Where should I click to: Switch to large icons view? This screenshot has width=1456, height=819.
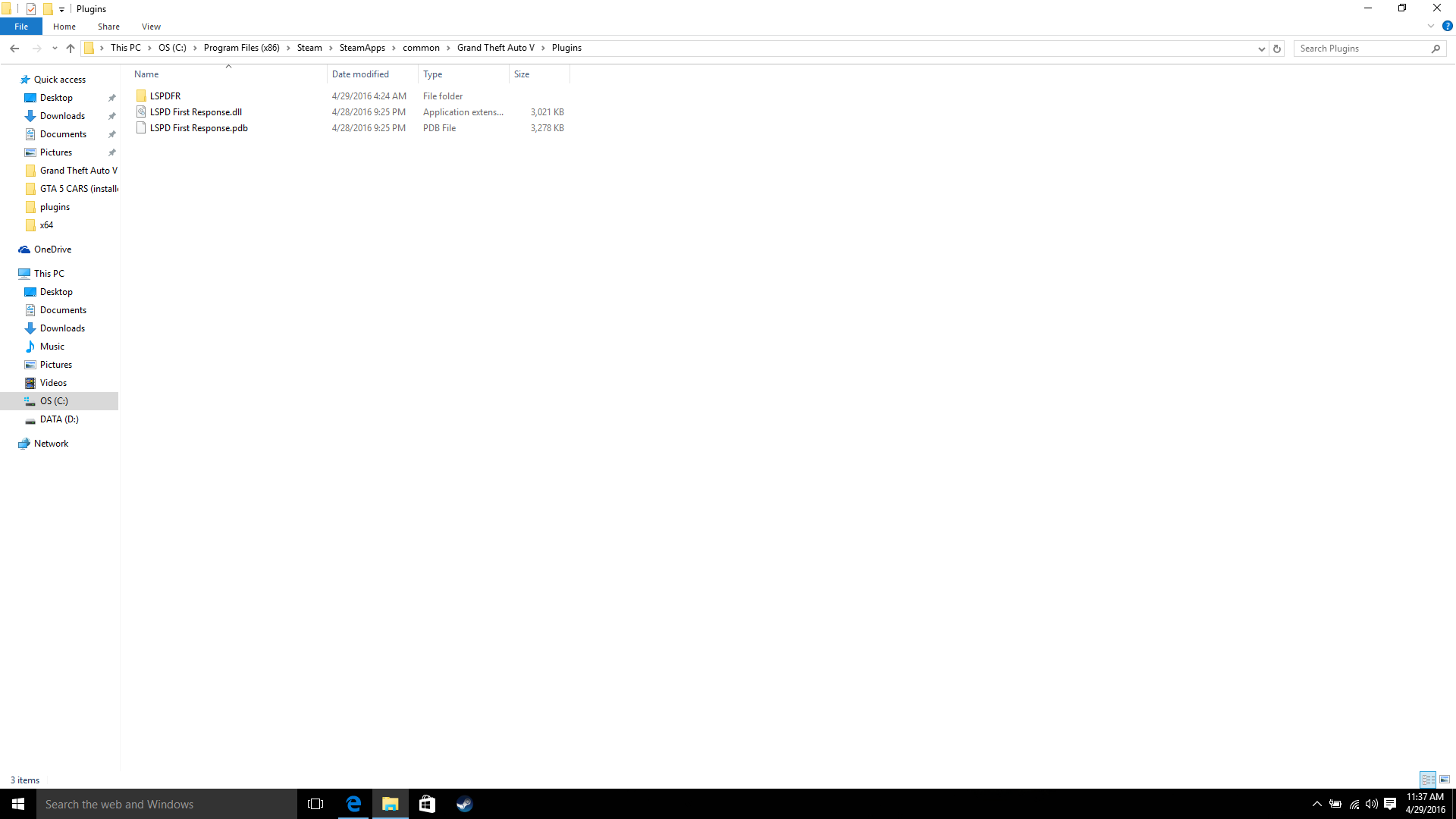pyautogui.click(x=1445, y=780)
